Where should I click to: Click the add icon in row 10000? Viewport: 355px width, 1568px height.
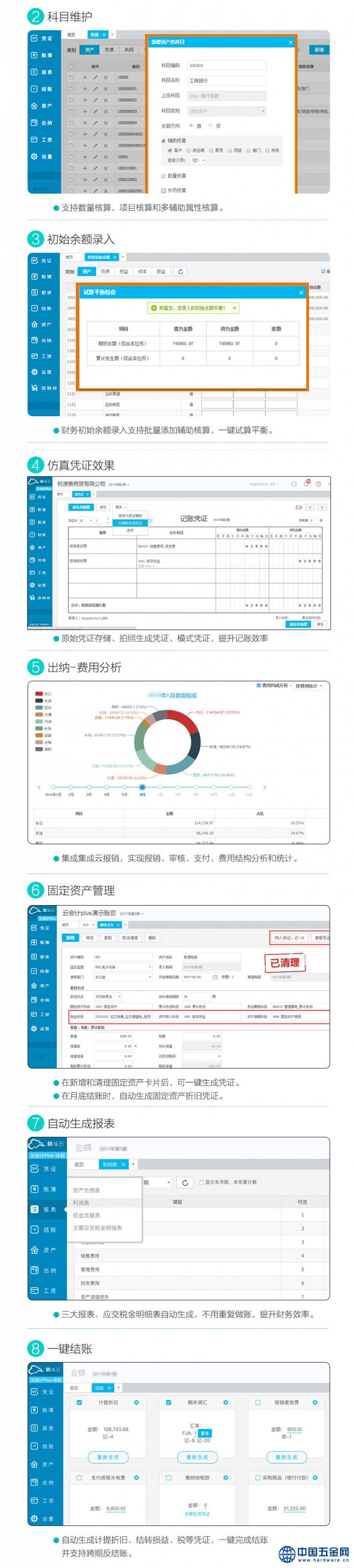click(x=85, y=77)
